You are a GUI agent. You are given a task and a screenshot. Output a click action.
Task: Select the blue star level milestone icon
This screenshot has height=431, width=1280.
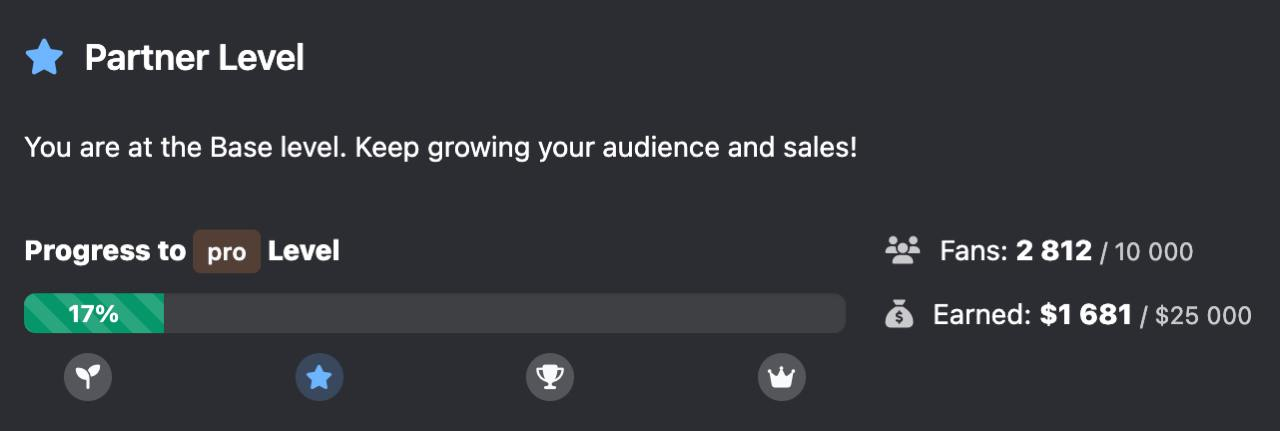[x=319, y=377]
